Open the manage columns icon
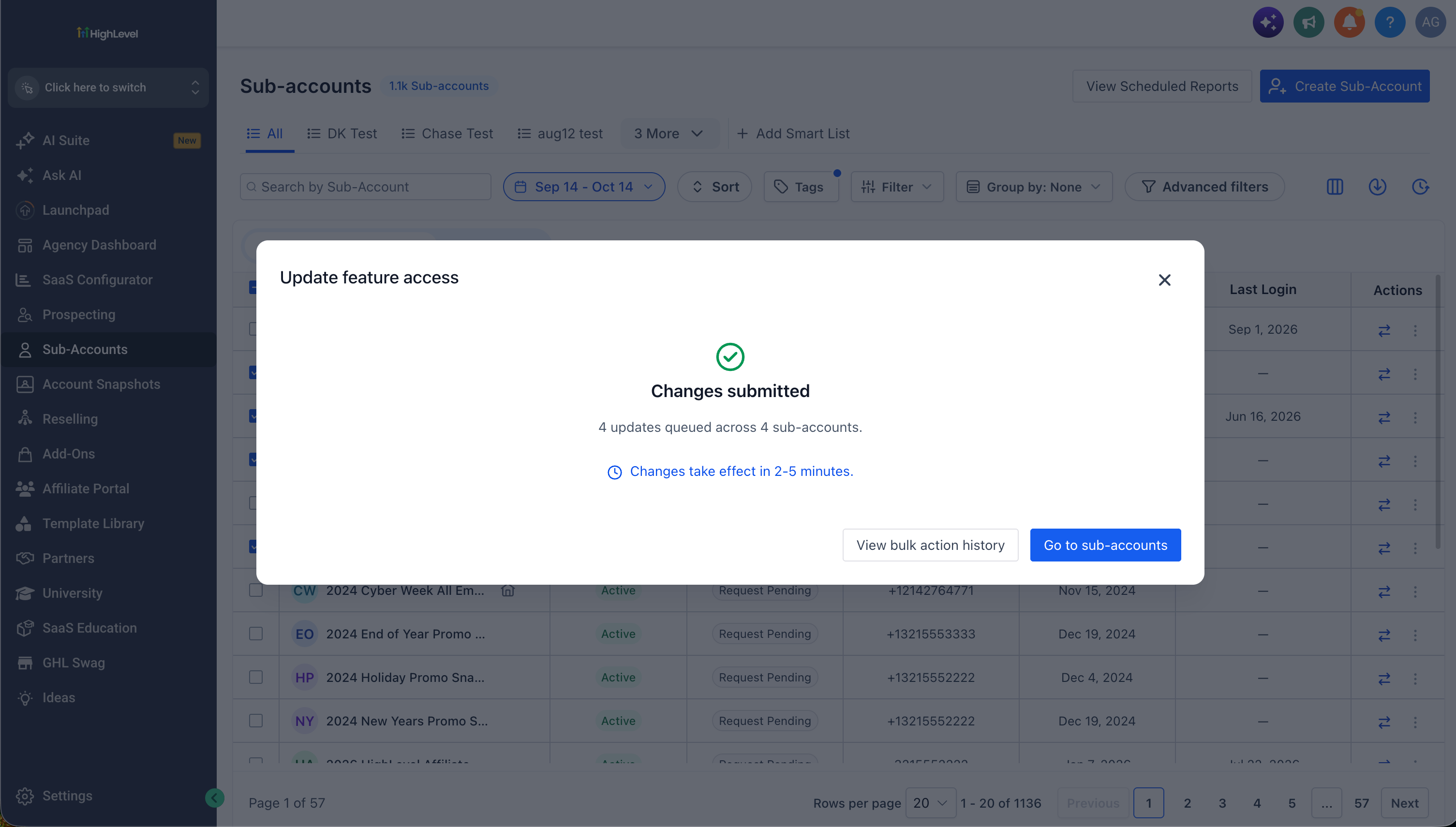1456x827 pixels. (x=1335, y=187)
